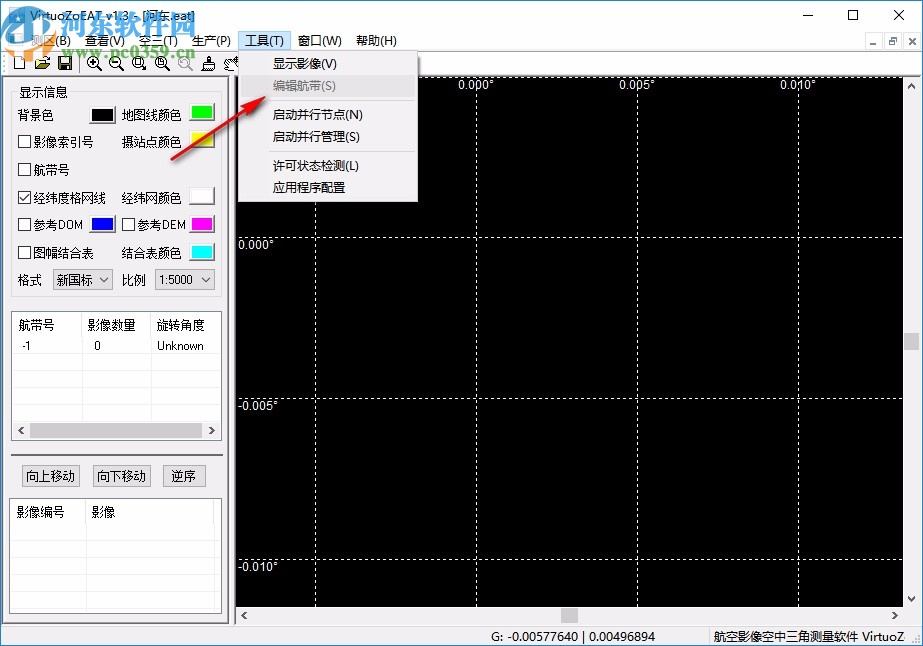
Task: Activate the zoom-to-region tool
Action: 140,63
